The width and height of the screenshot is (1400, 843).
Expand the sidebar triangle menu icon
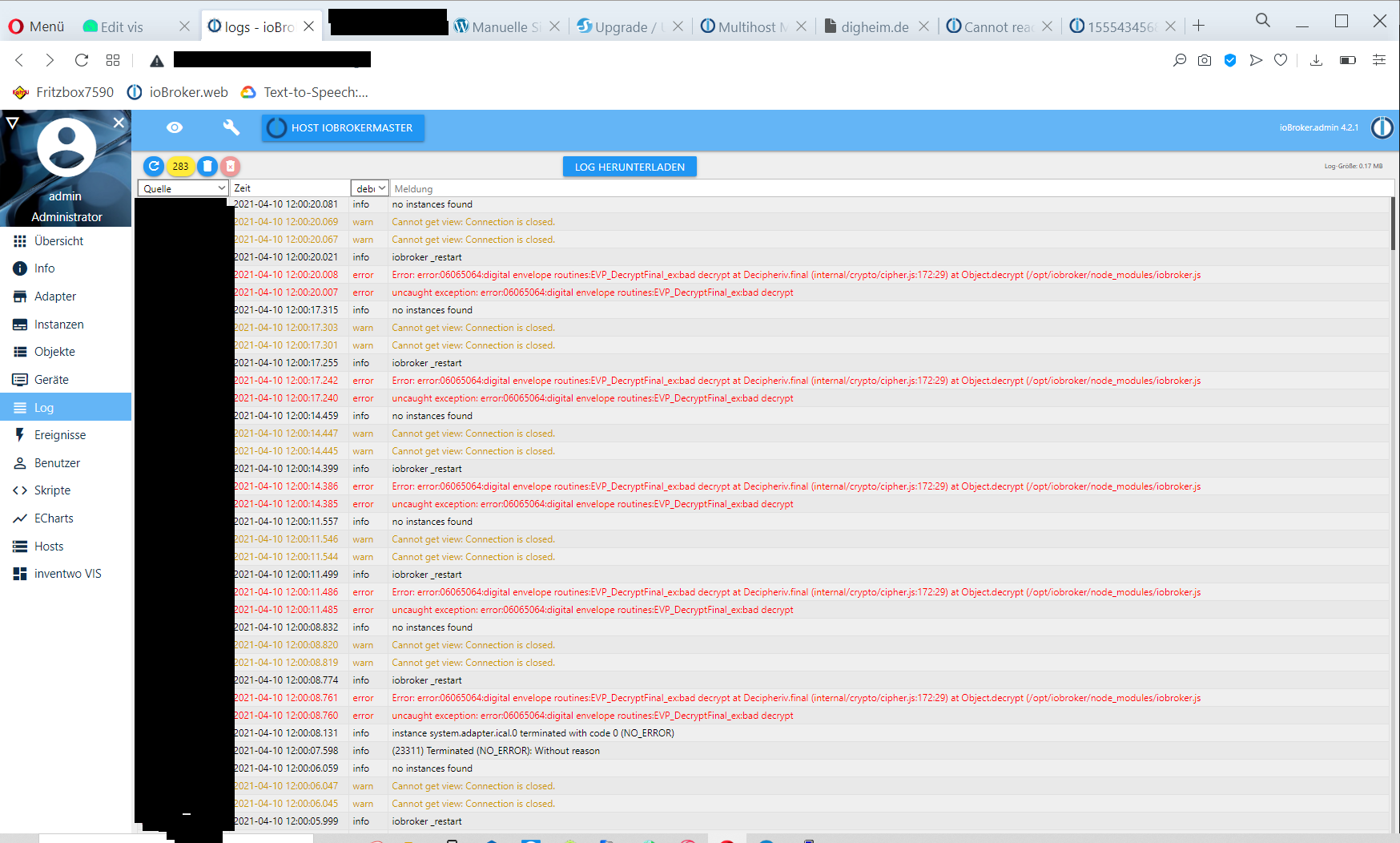point(12,123)
